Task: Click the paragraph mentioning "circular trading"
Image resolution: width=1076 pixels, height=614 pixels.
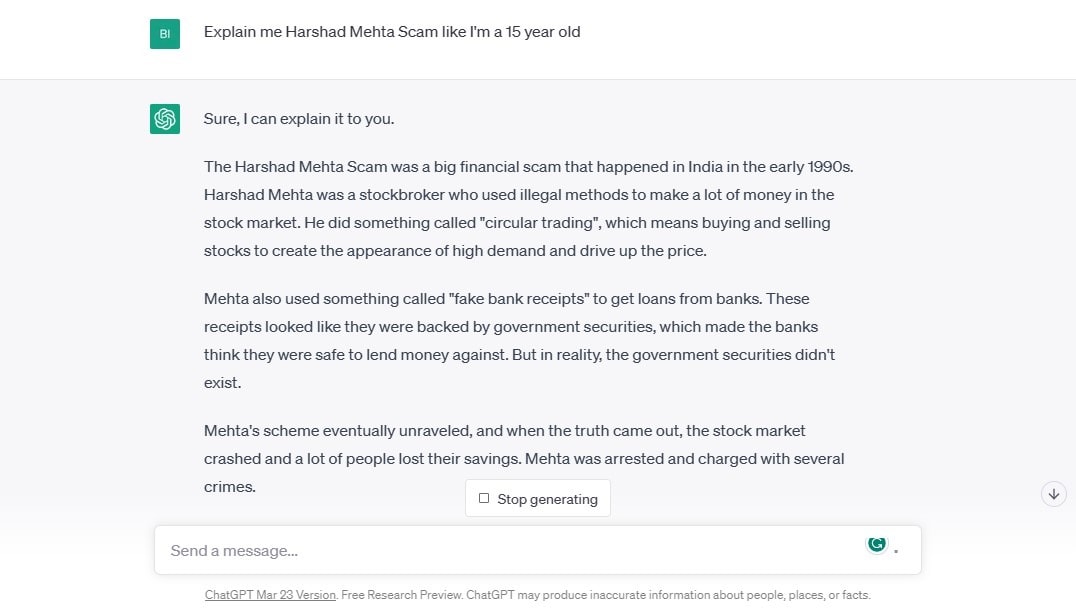Action: [x=528, y=208]
